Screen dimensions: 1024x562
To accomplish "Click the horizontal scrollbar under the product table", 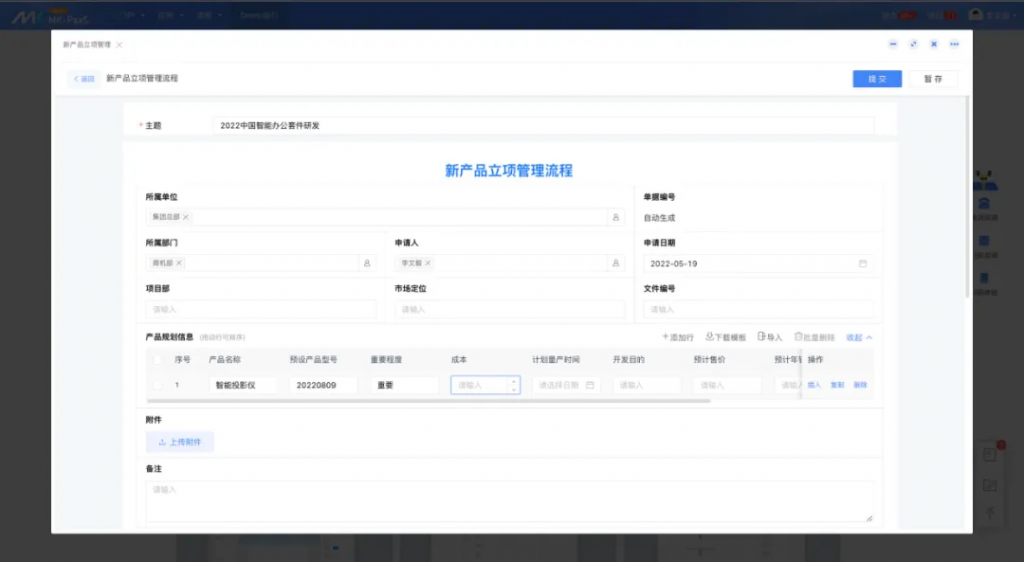I will tap(428, 401).
